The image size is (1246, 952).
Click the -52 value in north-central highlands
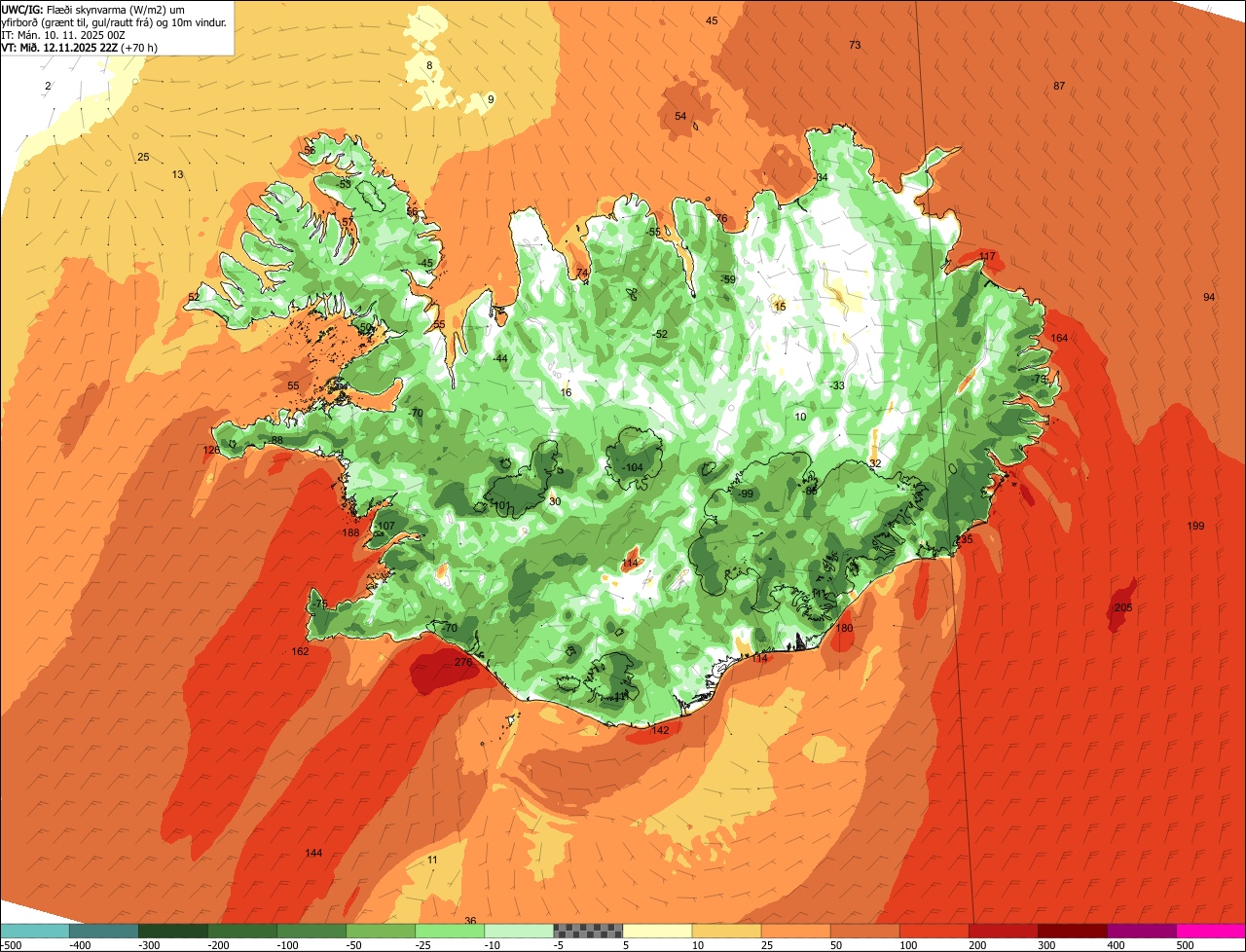tap(659, 334)
